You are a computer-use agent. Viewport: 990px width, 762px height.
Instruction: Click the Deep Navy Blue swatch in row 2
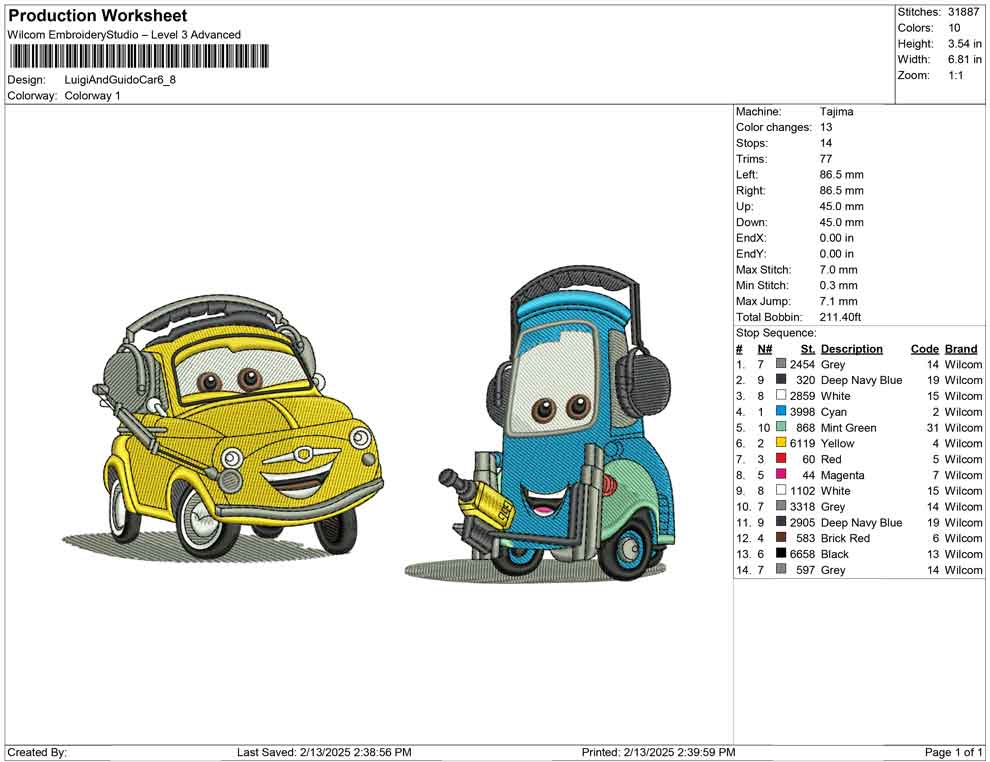tap(781, 379)
